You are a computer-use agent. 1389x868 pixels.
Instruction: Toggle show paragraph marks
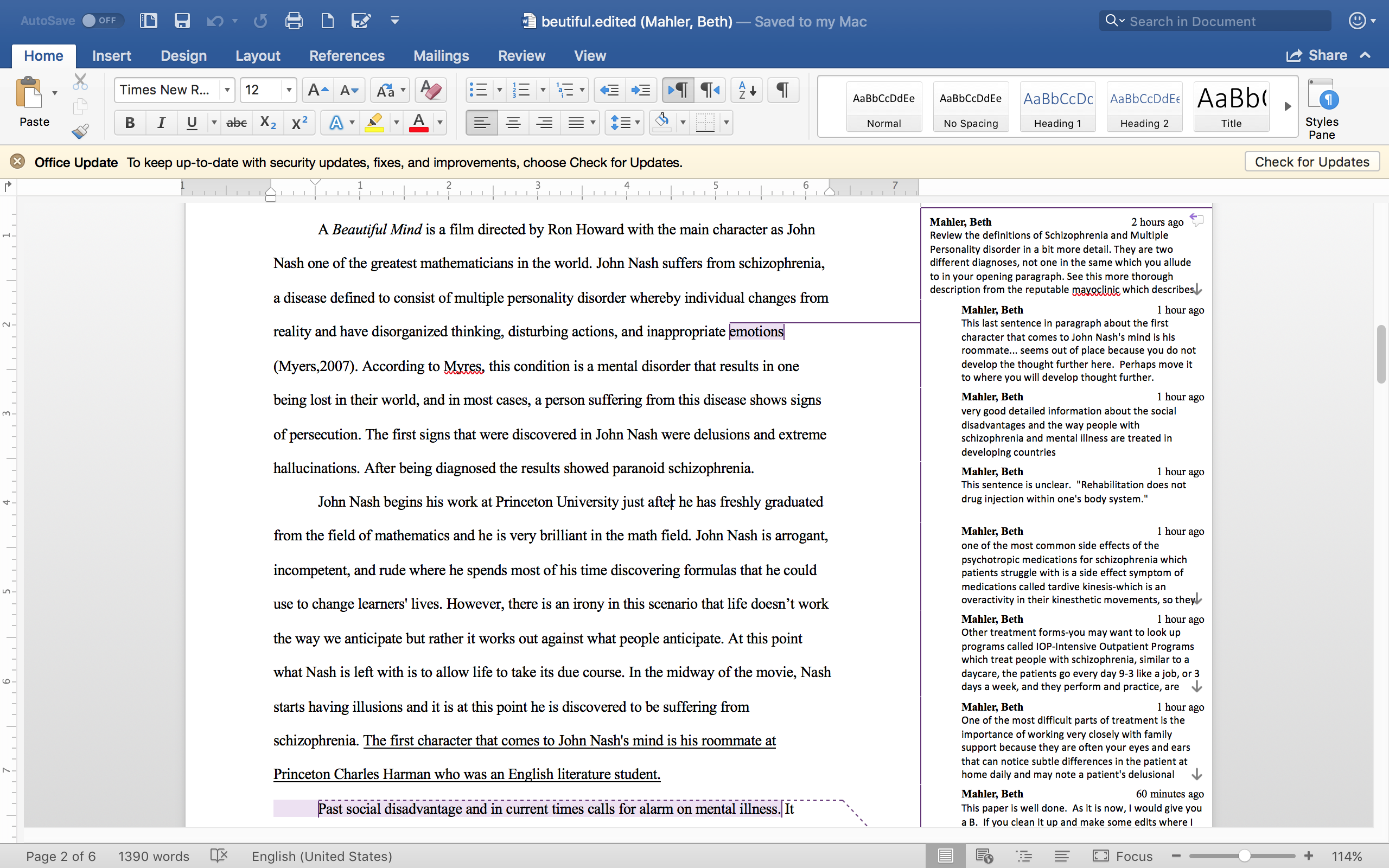click(x=782, y=90)
